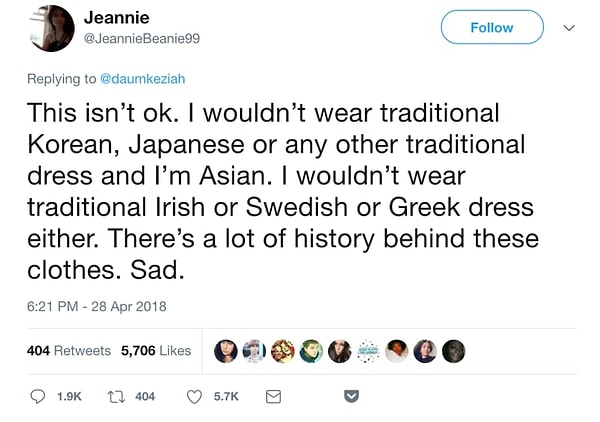Open Jeannie's profile picture

(51, 28)
